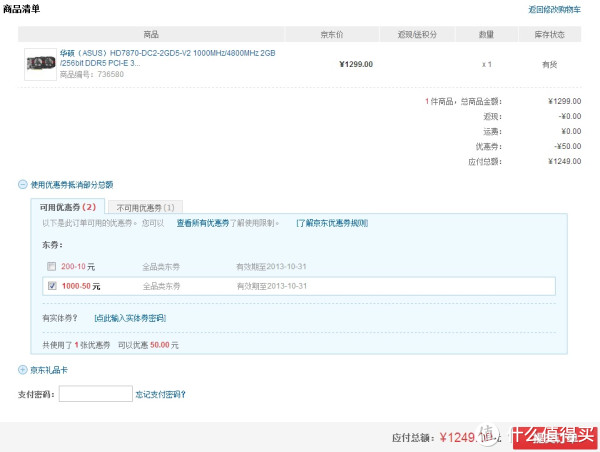Open the 查看所有优惠券 link

click(203, 223)
